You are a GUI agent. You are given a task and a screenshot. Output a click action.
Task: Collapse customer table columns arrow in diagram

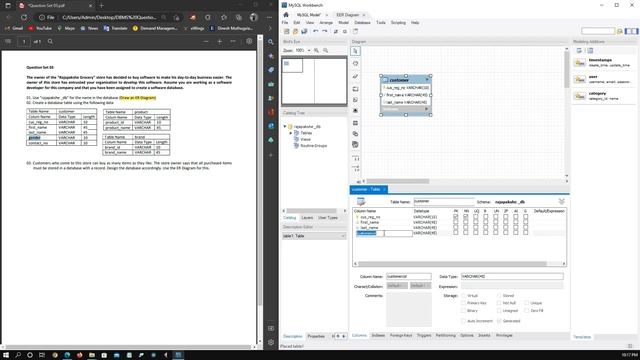click(x=427, y=80)
